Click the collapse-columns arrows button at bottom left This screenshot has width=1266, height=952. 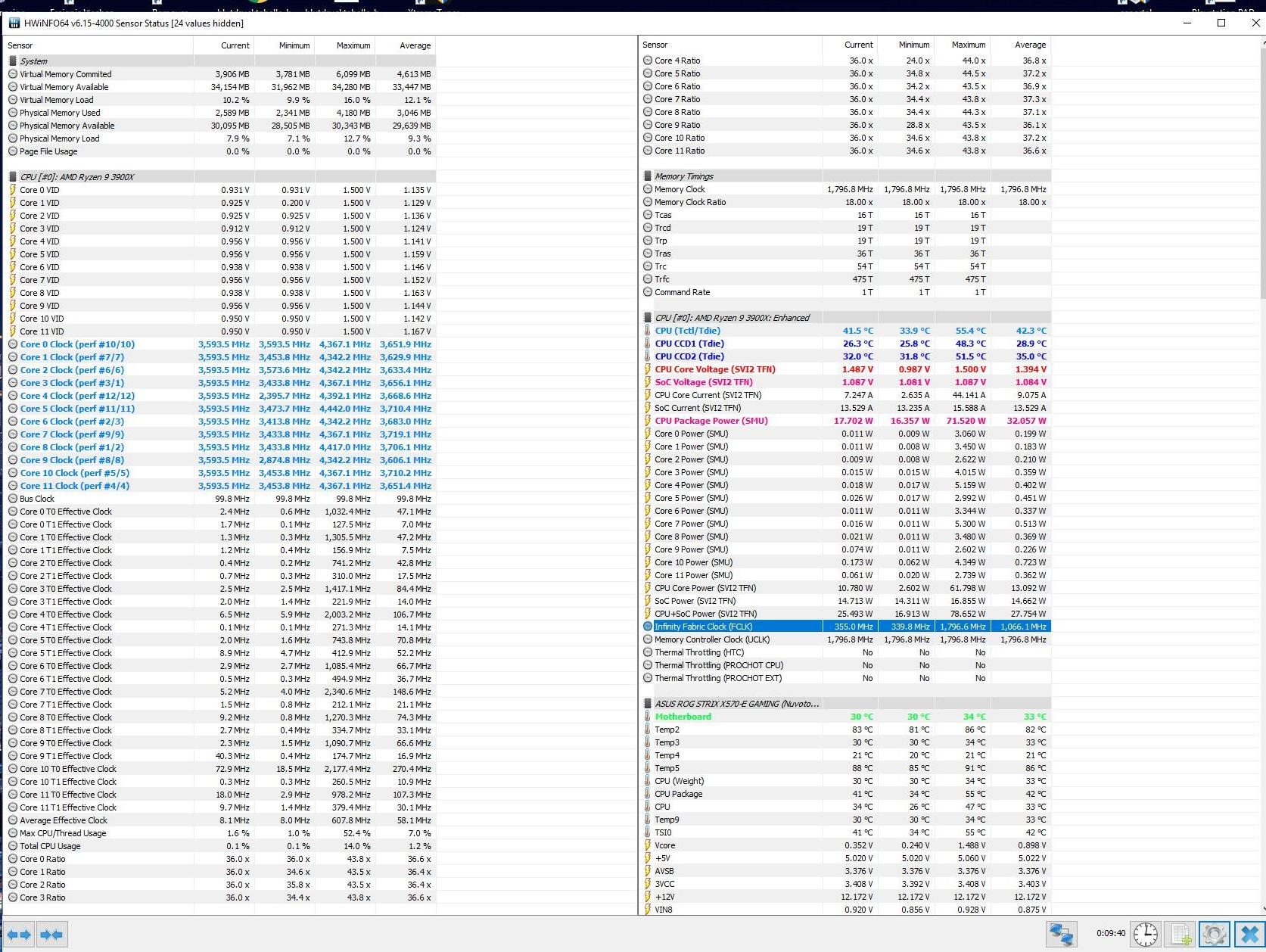coord(51,935)
